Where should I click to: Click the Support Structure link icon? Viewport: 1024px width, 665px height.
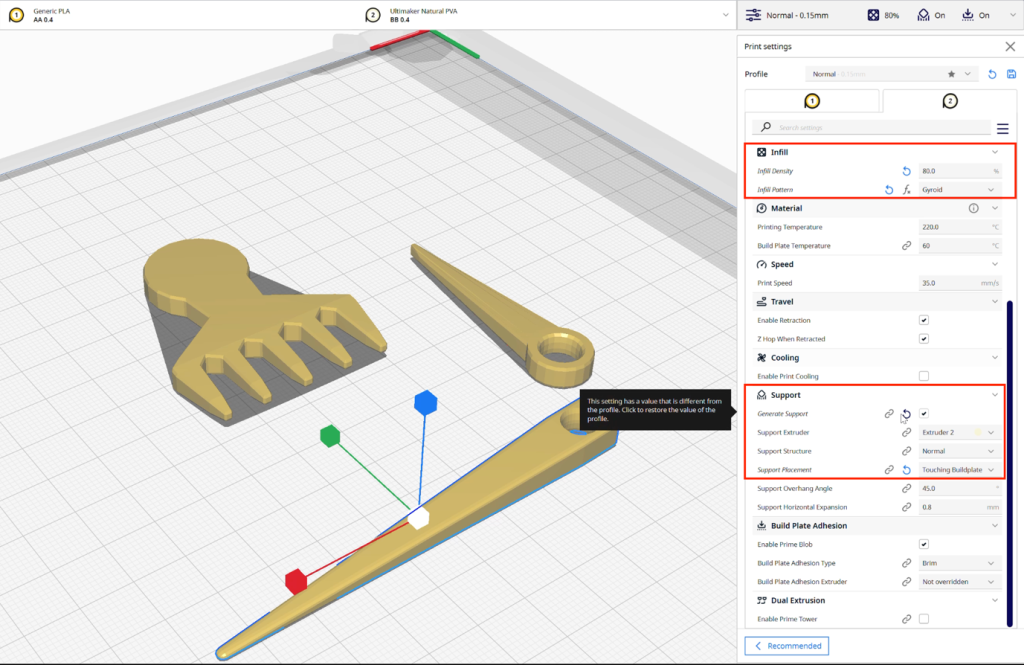point(906,451)
